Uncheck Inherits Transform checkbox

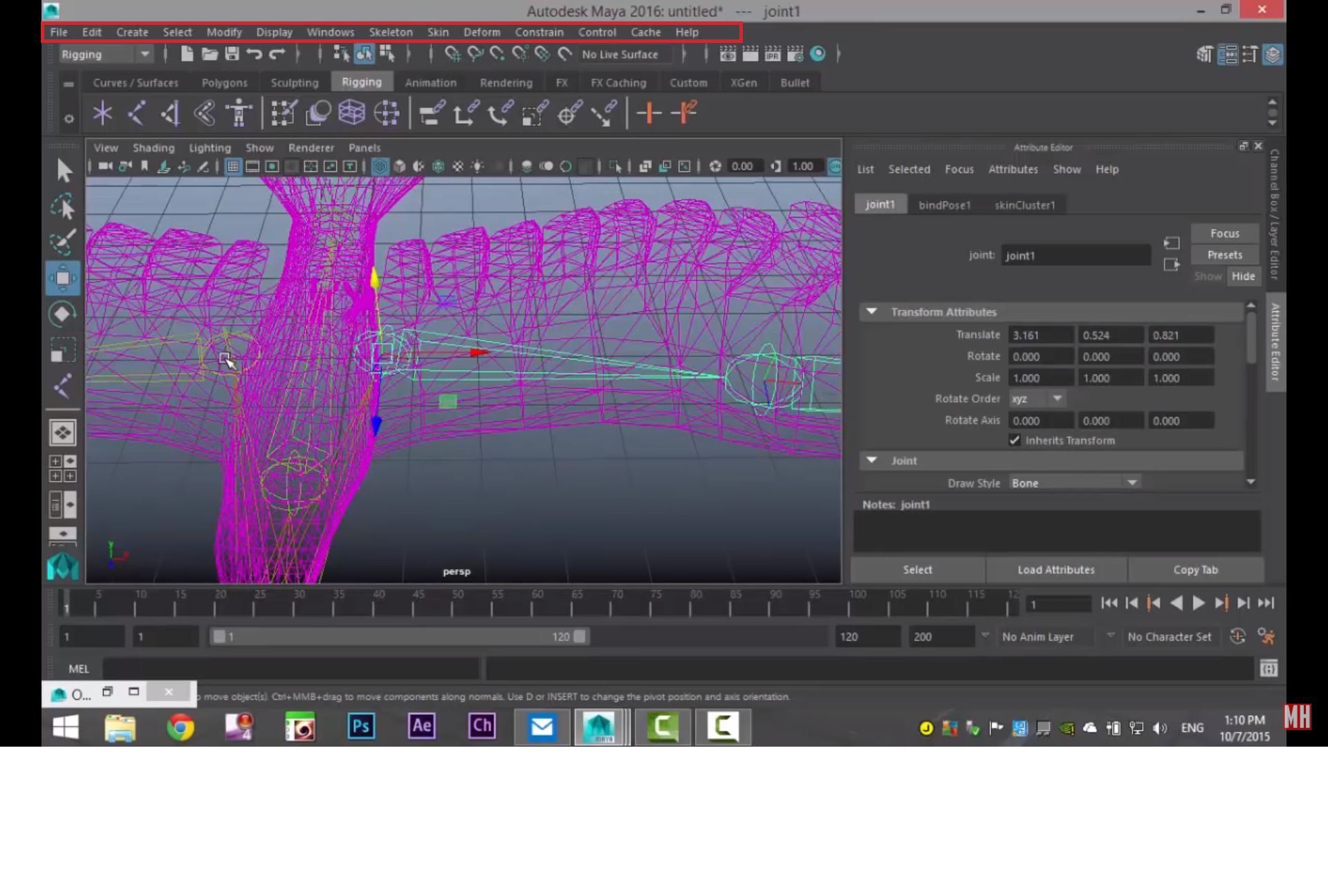click(x=1015, y=440)
